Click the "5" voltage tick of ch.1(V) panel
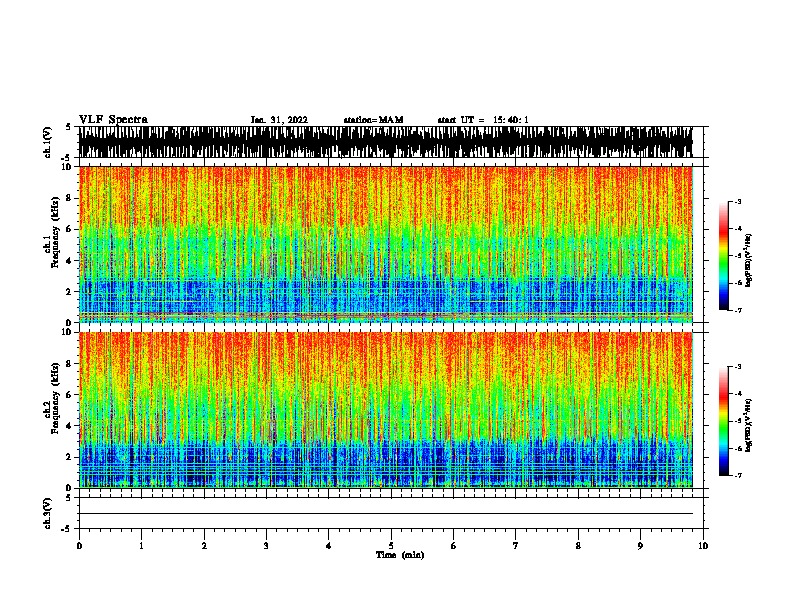The height and width of the screenshot is (612, 792). (68, 127)
